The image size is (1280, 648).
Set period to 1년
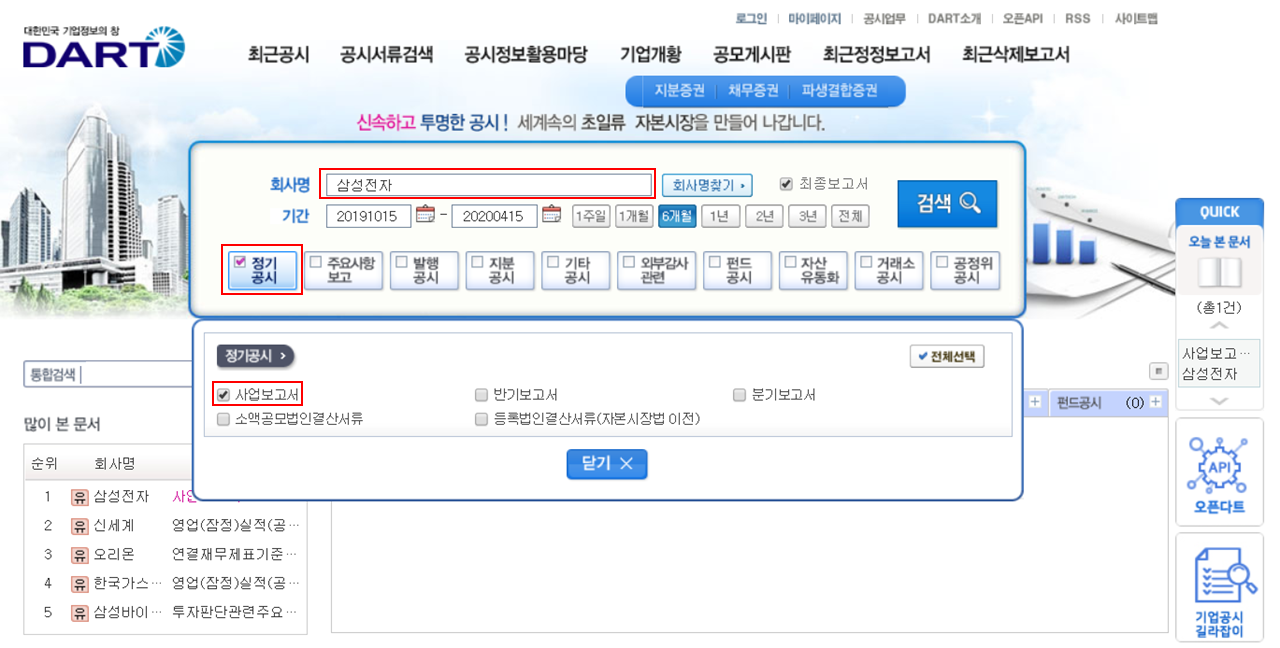click(721, 216)
